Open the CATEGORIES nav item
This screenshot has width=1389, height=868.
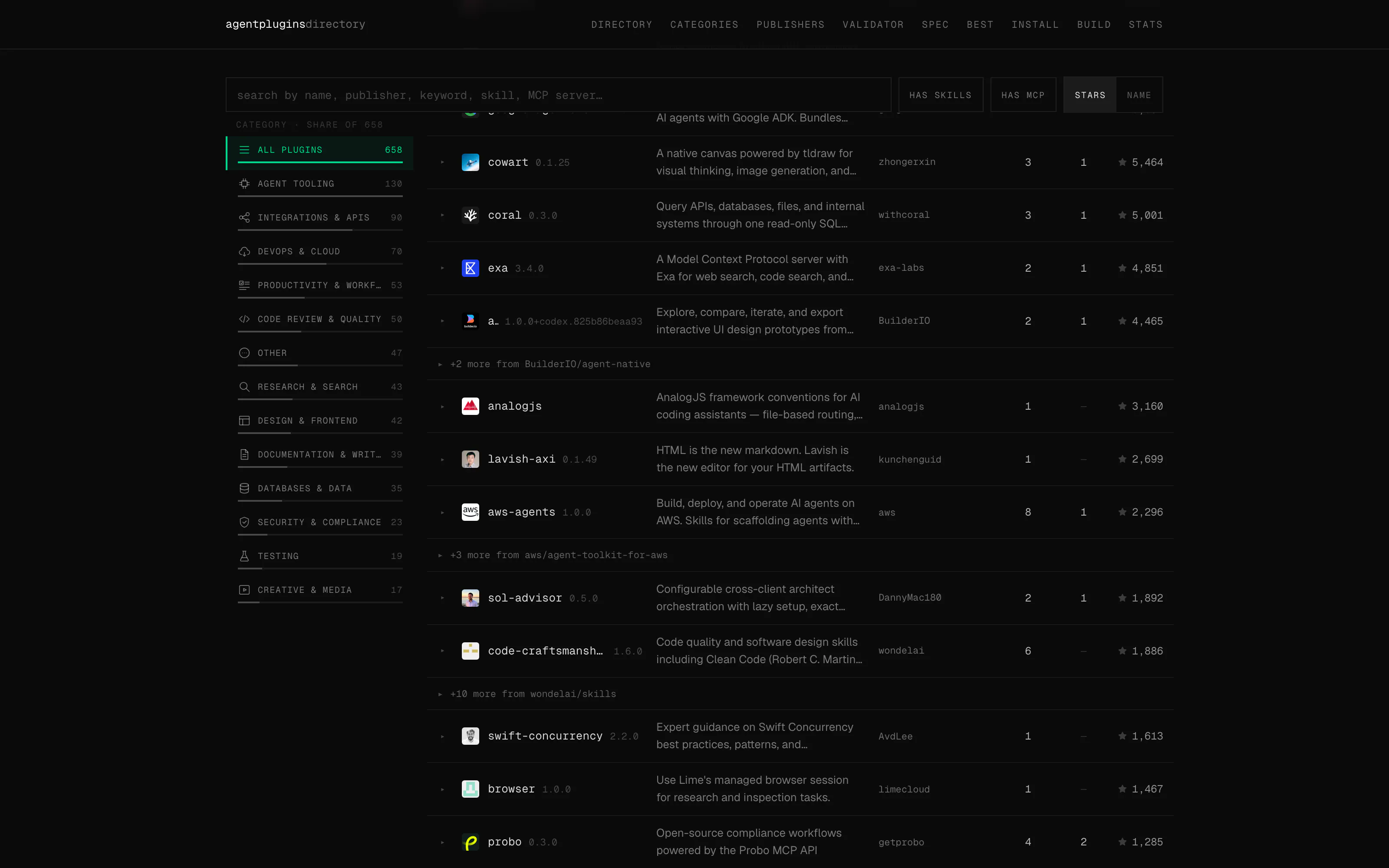704,25
